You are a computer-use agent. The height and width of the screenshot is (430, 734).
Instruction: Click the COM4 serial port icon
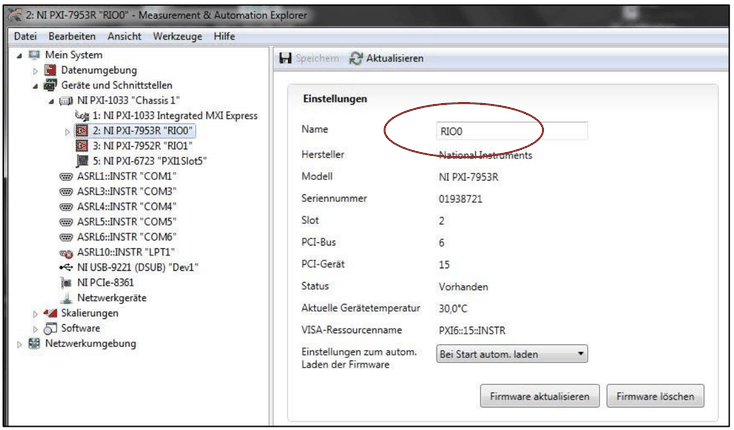tap(66, 207)
